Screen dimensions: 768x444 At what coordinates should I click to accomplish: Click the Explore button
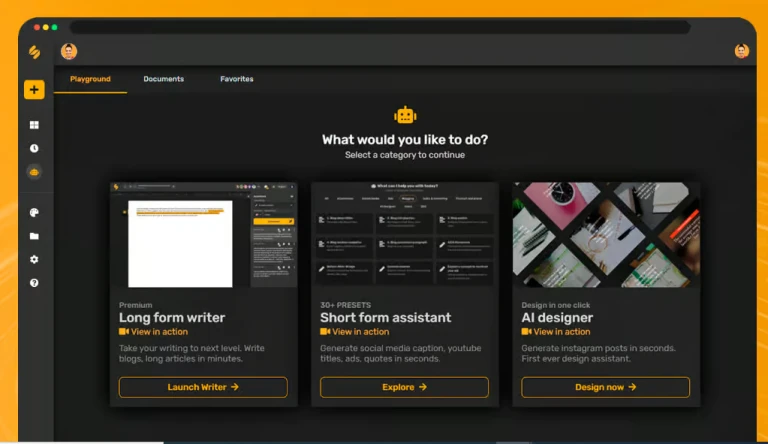(x=404, y=387)
